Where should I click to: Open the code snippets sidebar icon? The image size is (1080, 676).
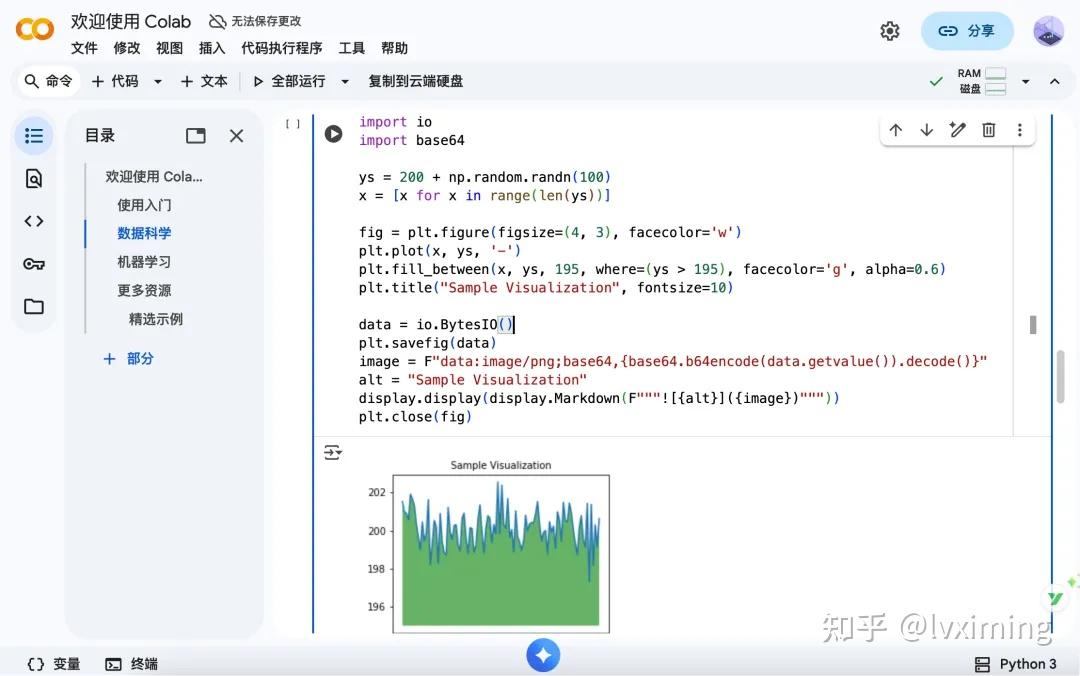[34, 221]
